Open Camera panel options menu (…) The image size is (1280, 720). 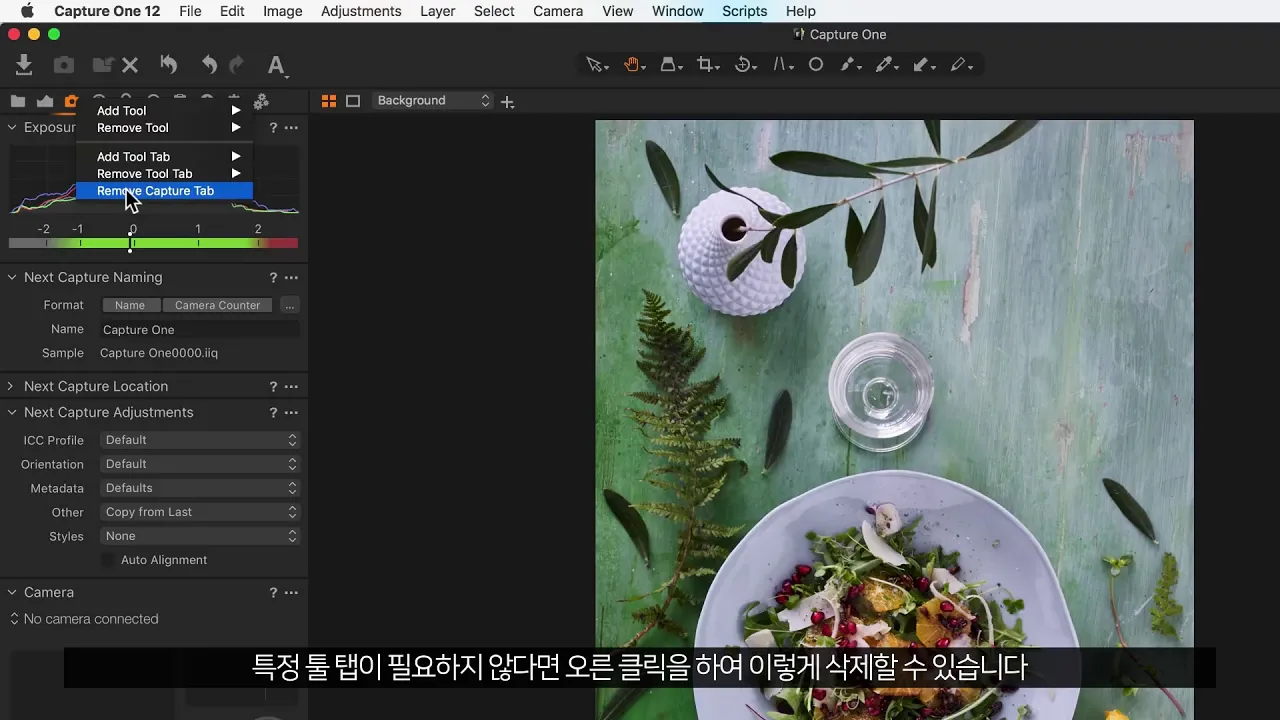(291, 593)
